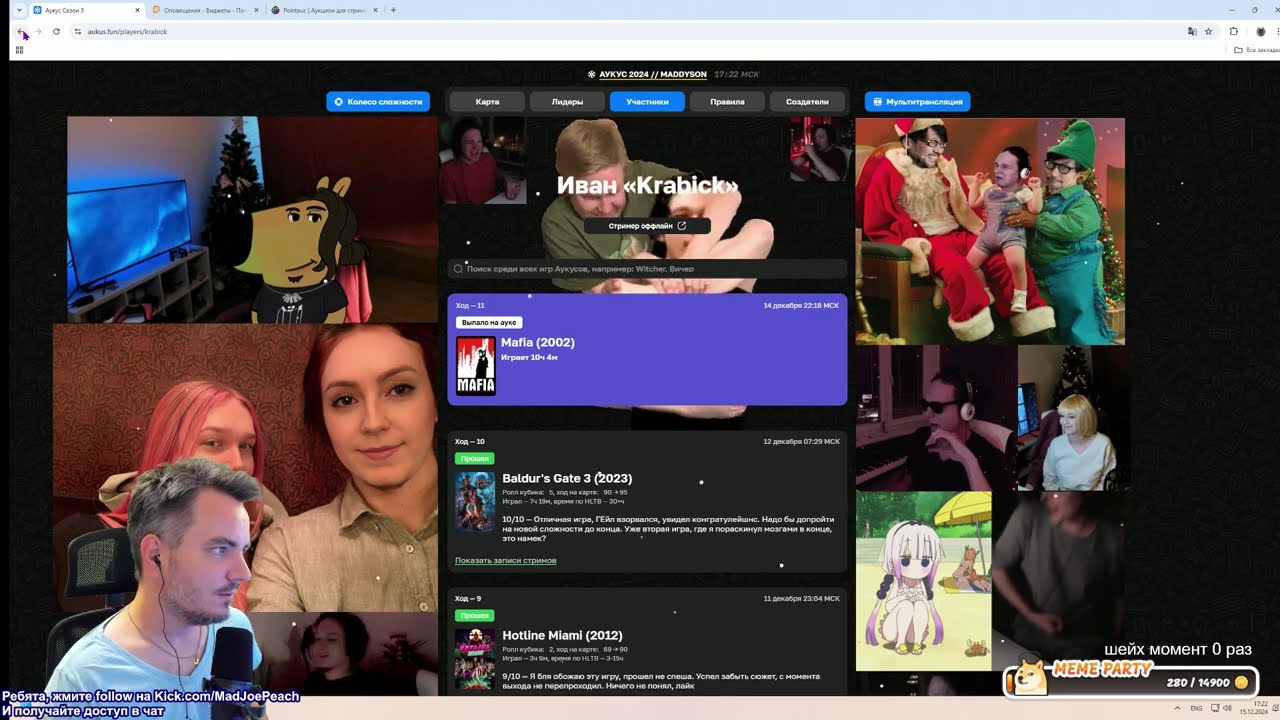Click the Выпало на ауке badge
1280x720 pixels.
click(489, 323)
